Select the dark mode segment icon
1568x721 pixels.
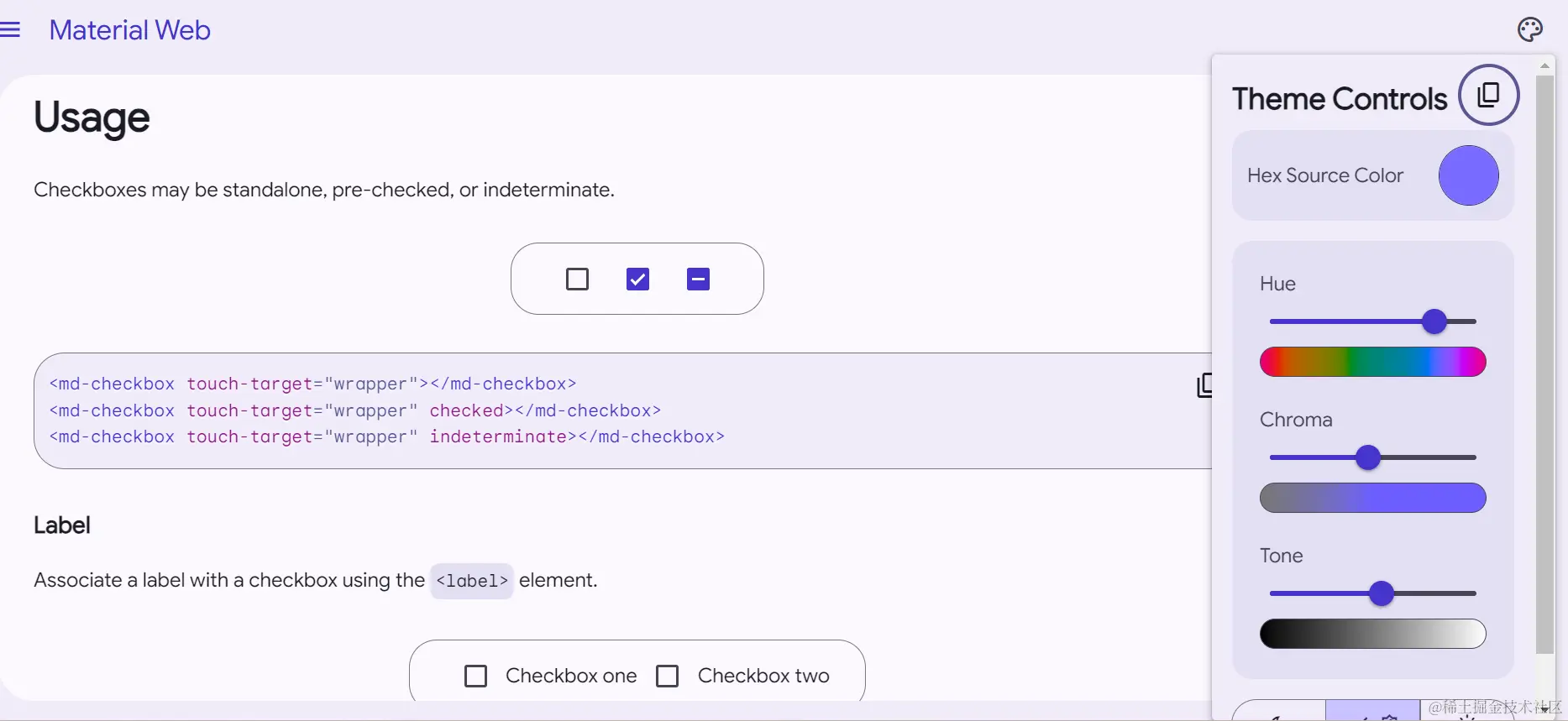[1279, 713]
